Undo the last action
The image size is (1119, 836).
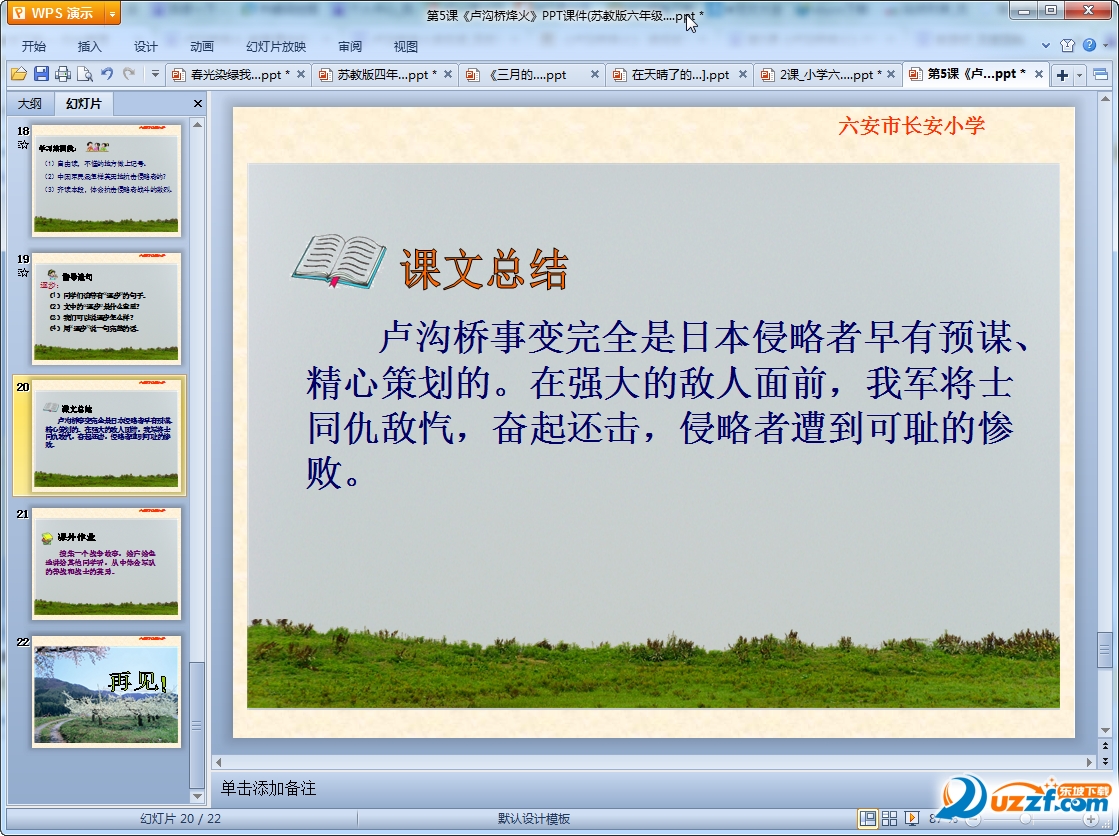(x=108, y=74)
